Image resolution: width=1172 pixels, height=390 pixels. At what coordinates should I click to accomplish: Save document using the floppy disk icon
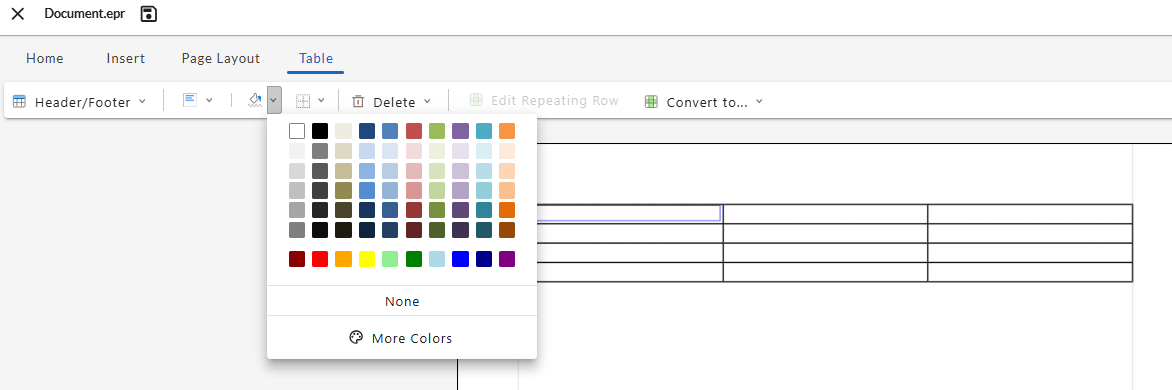coord(149,13)
